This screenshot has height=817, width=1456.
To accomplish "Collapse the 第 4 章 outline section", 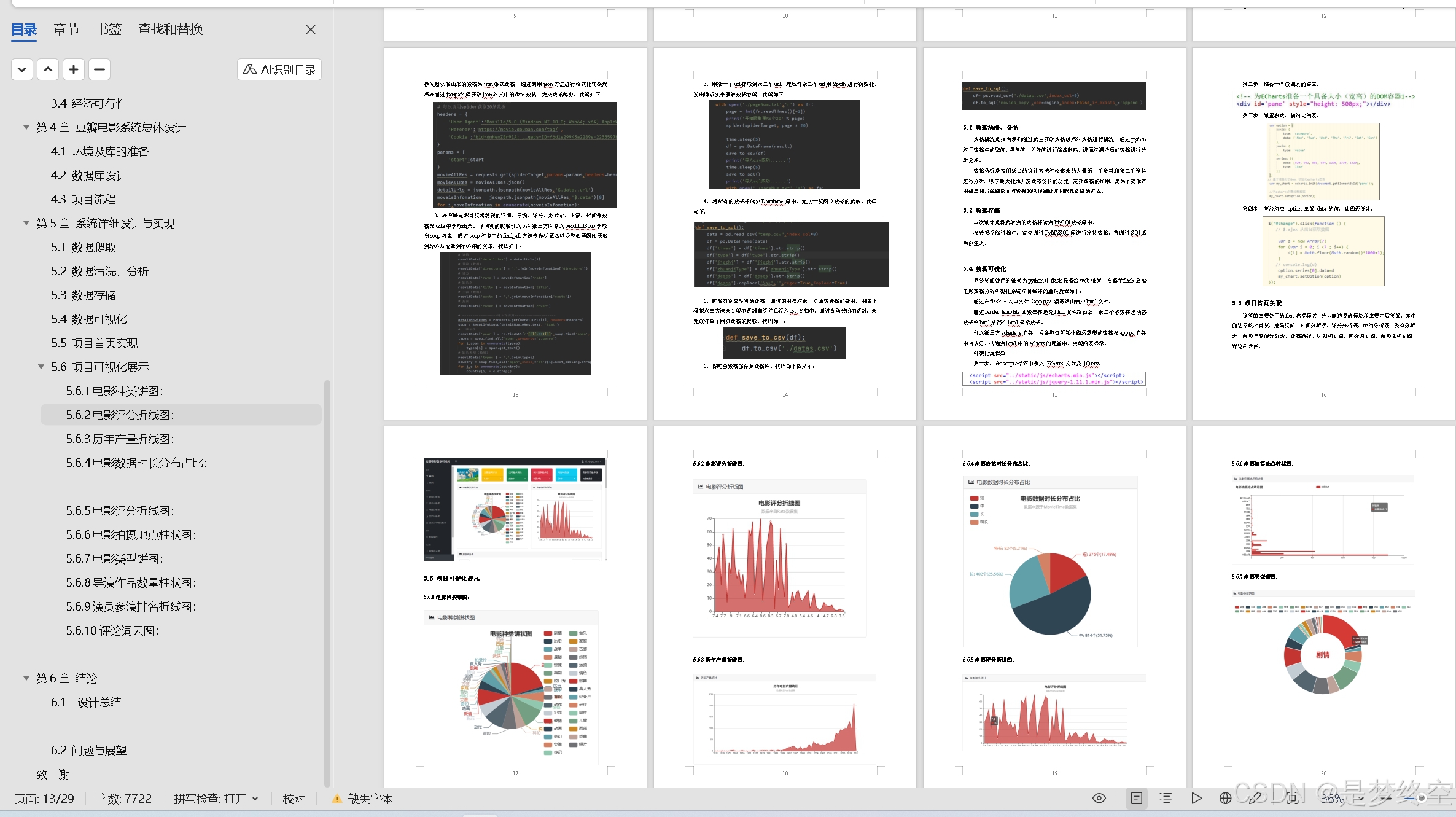I will tap(26, 127).
